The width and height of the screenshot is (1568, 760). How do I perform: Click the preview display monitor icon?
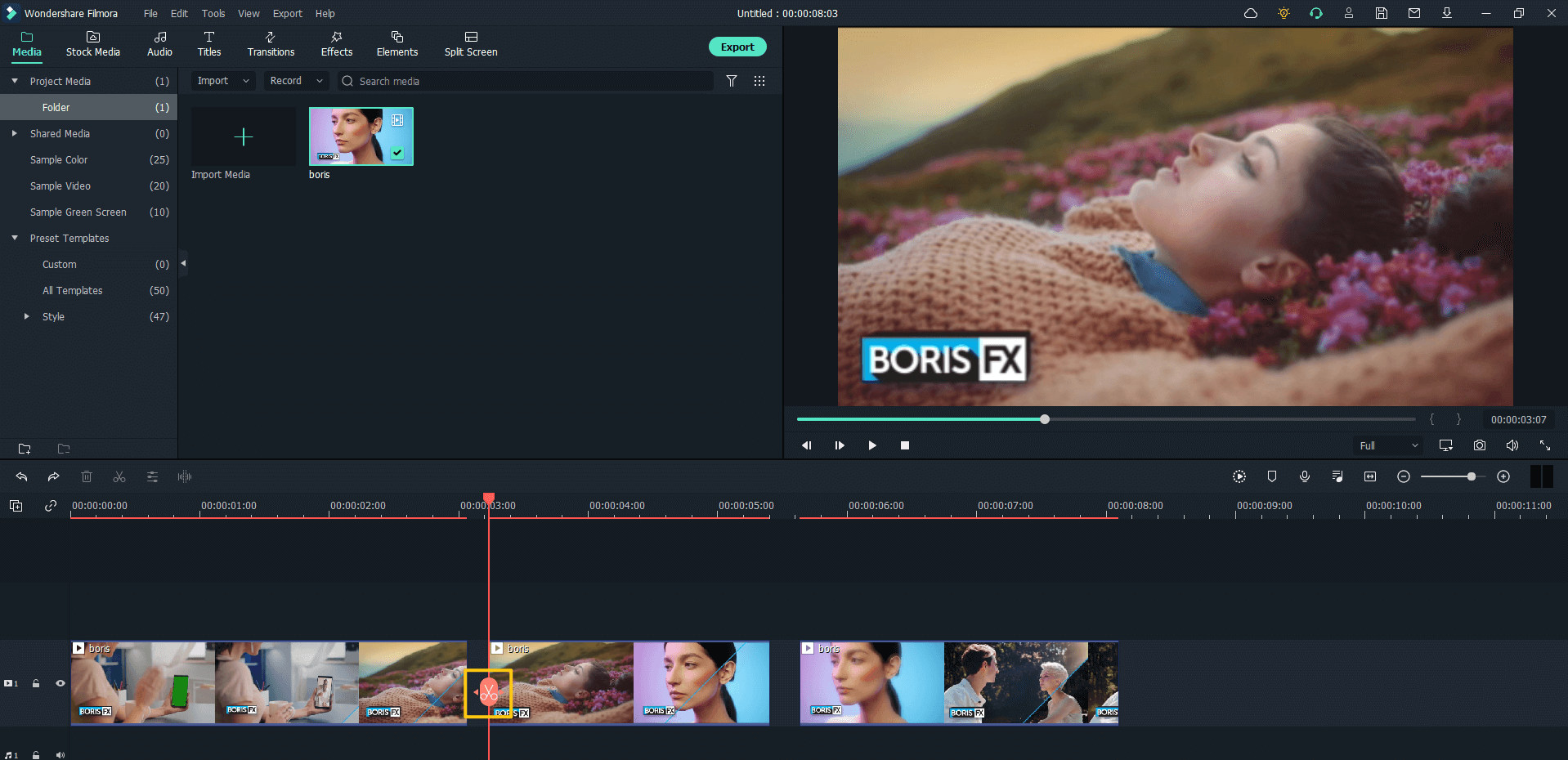click(x=1446, y=445)
